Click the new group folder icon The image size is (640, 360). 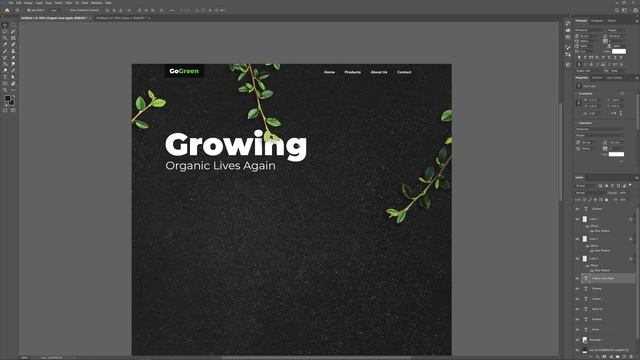click(x=618, y=357)
